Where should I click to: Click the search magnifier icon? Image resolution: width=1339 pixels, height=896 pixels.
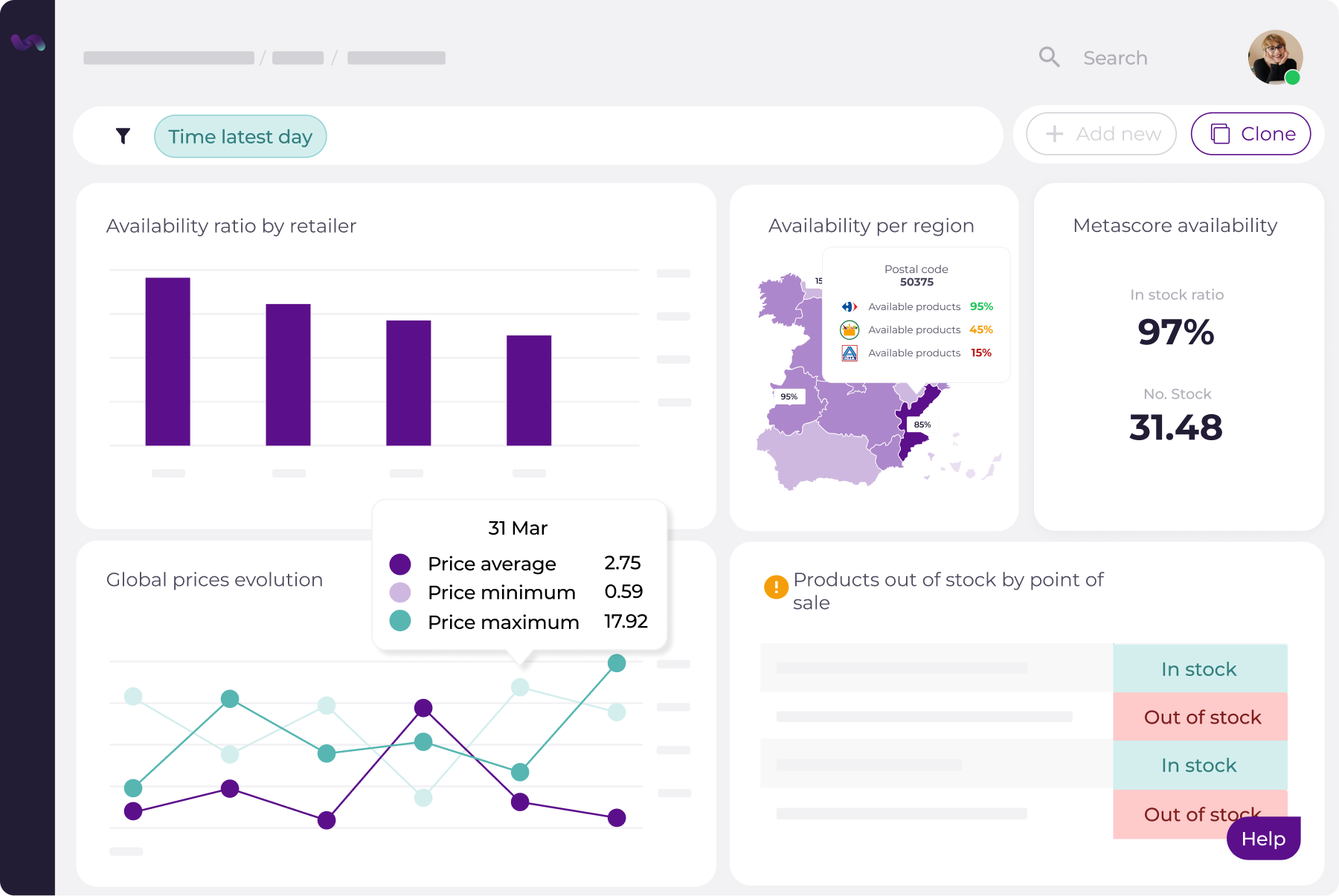[x=1049, y=57]
